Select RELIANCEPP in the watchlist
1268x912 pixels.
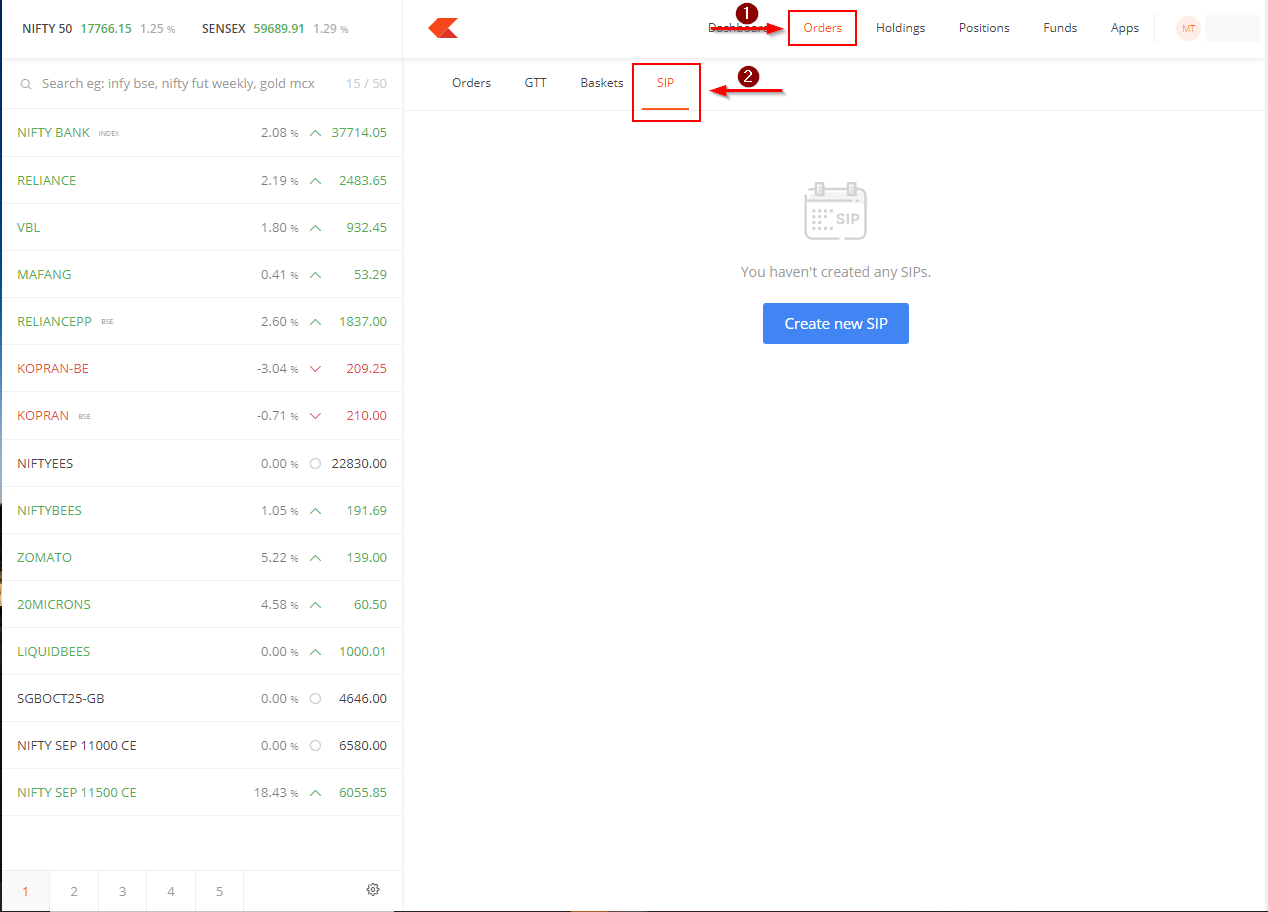[202, 322]
